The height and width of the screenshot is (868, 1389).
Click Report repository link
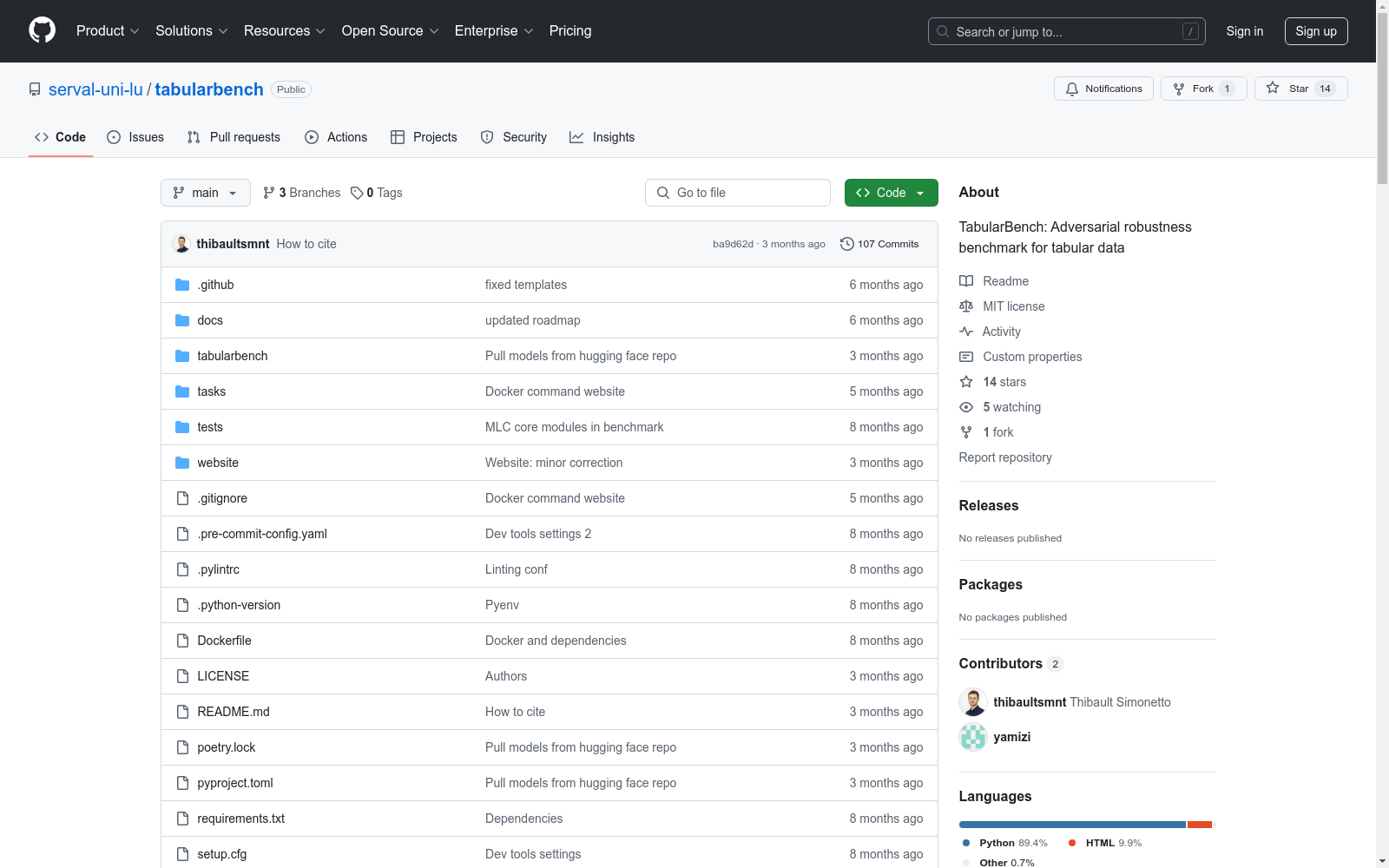(1005, 457)
